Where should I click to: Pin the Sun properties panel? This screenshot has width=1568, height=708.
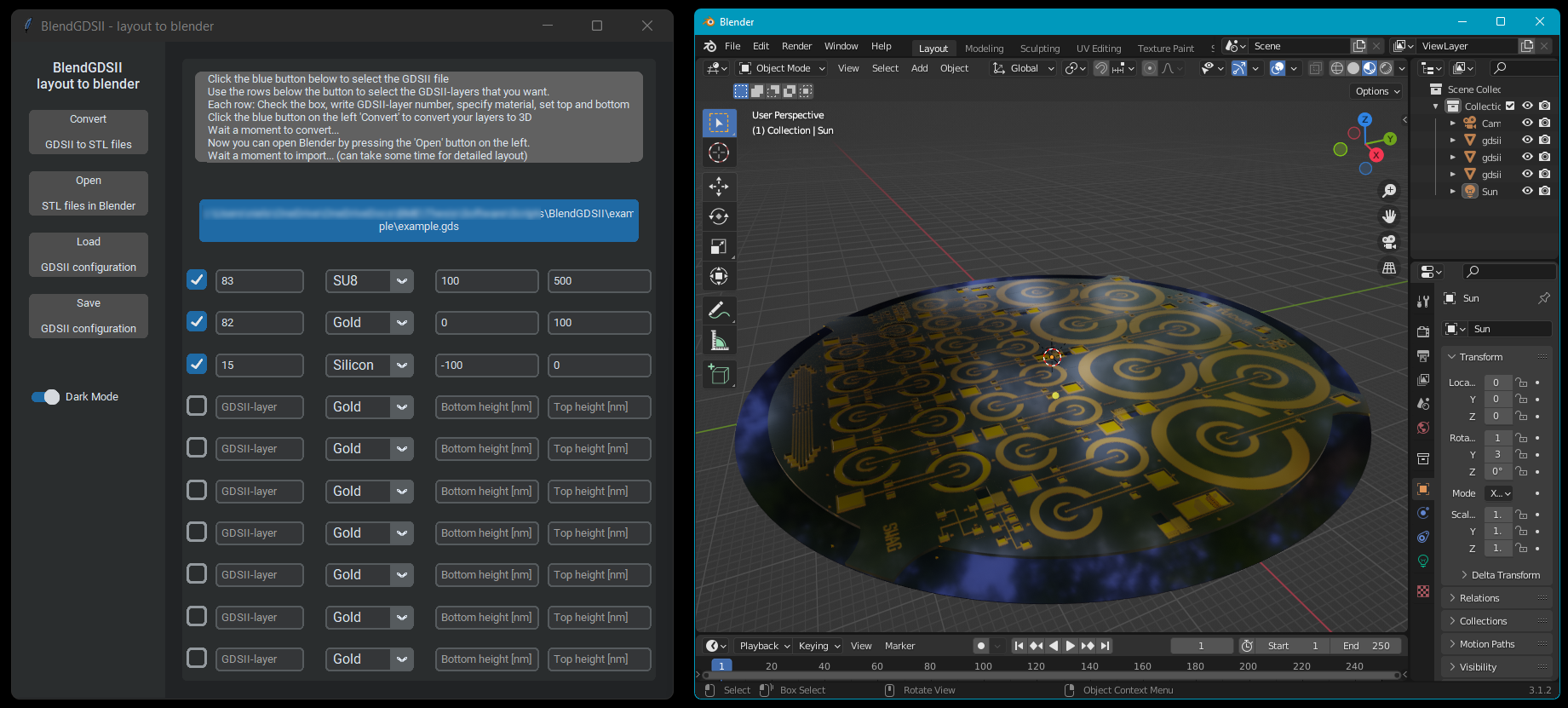coord(1543,298)
